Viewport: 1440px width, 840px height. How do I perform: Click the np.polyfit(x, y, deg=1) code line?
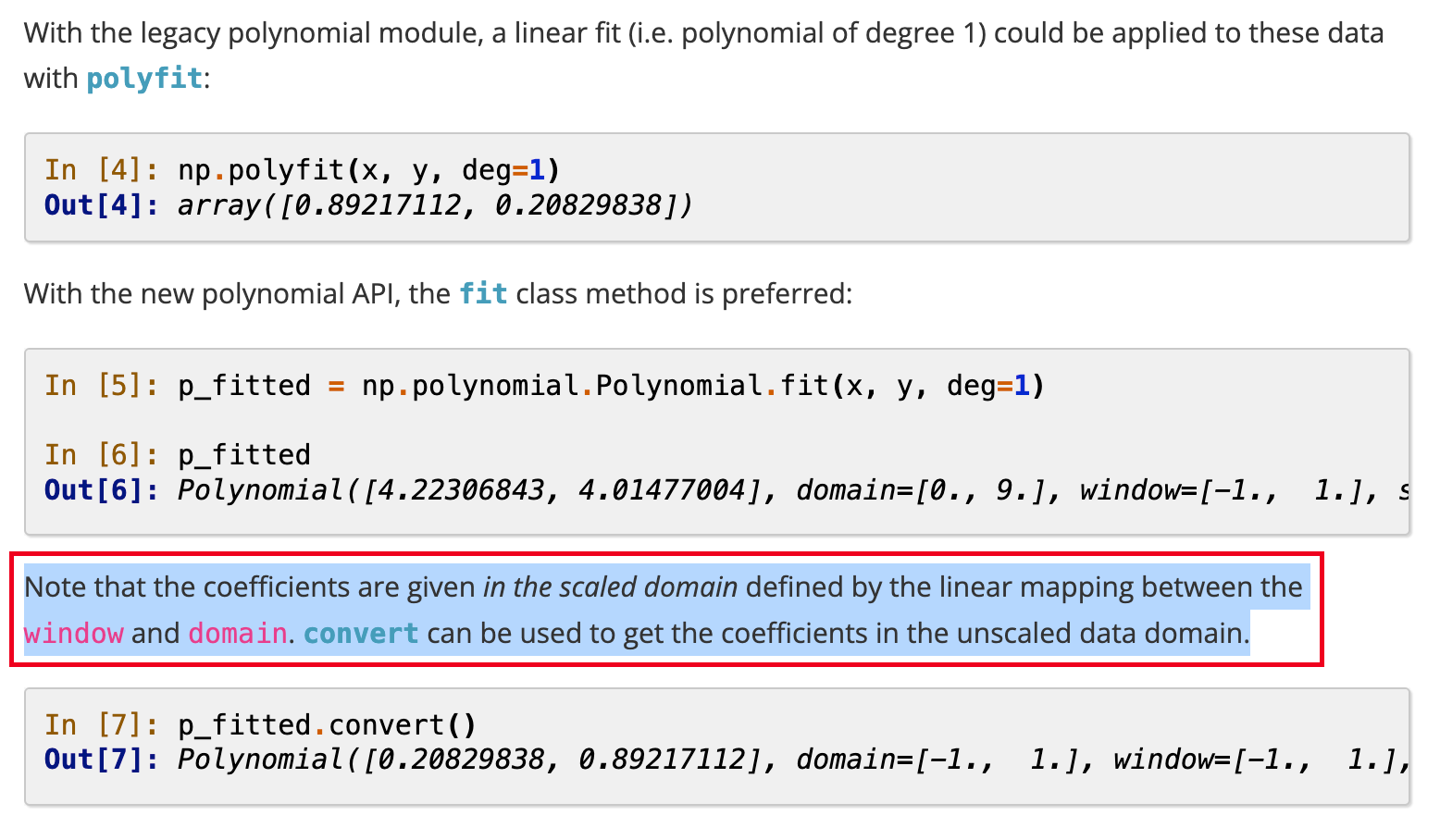(x=368, y=170)
